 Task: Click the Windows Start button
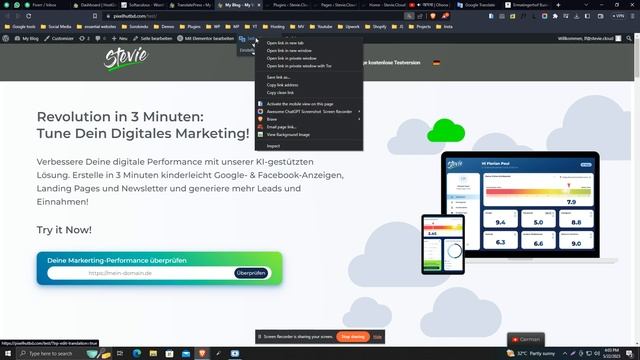pos(8,353)
